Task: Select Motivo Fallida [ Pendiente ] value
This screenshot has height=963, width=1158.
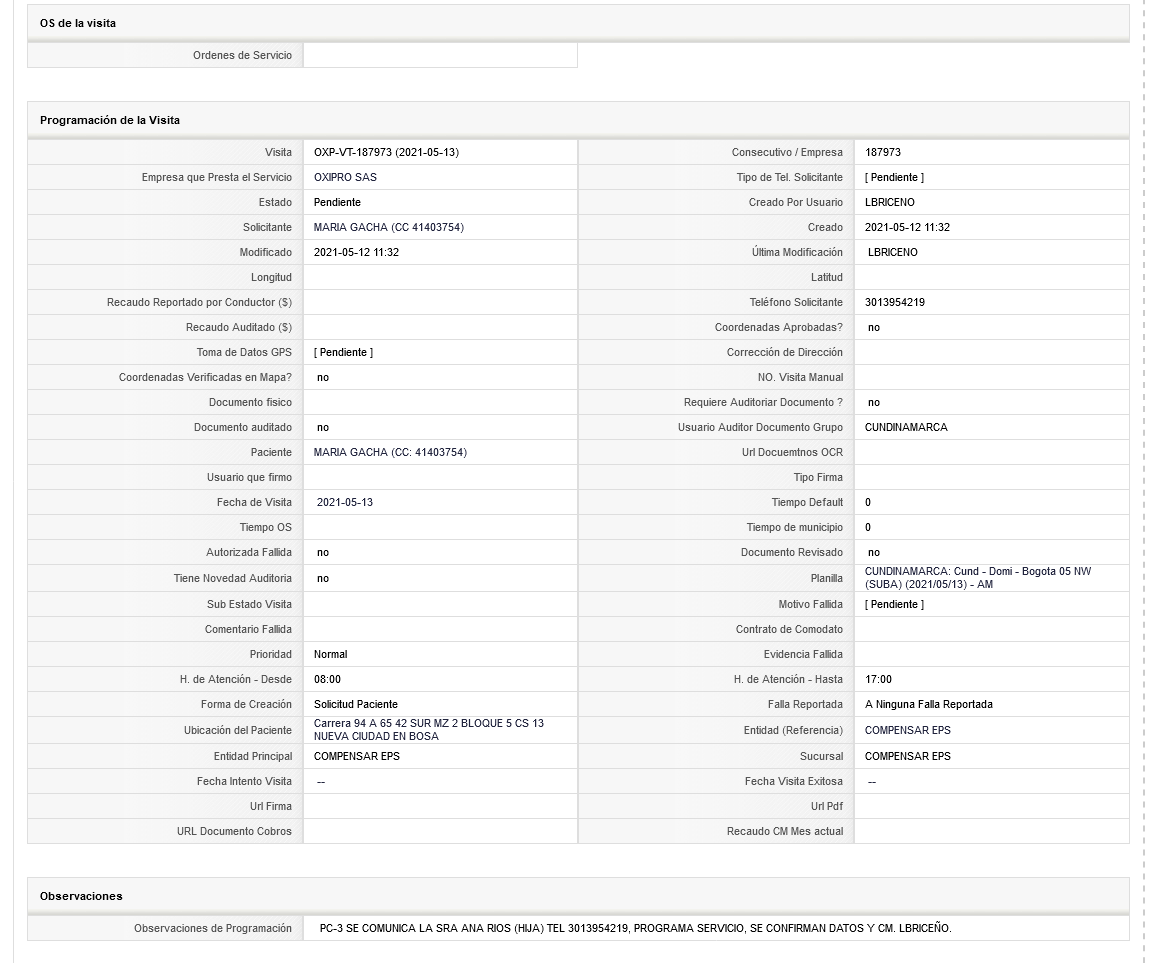Action: (x=894, y=604)
